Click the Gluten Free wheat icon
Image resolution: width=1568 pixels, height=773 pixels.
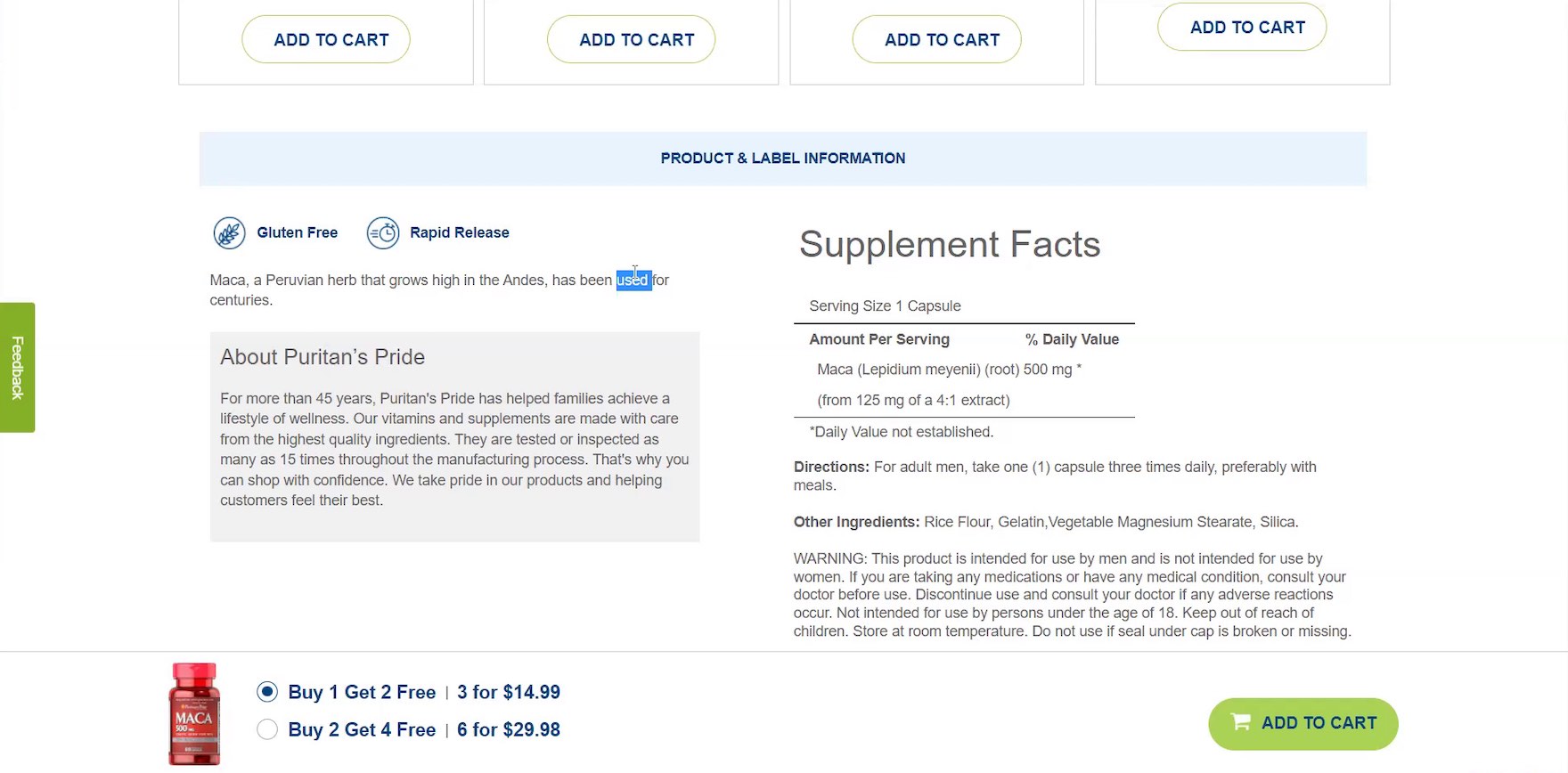[x=229, y=233]
